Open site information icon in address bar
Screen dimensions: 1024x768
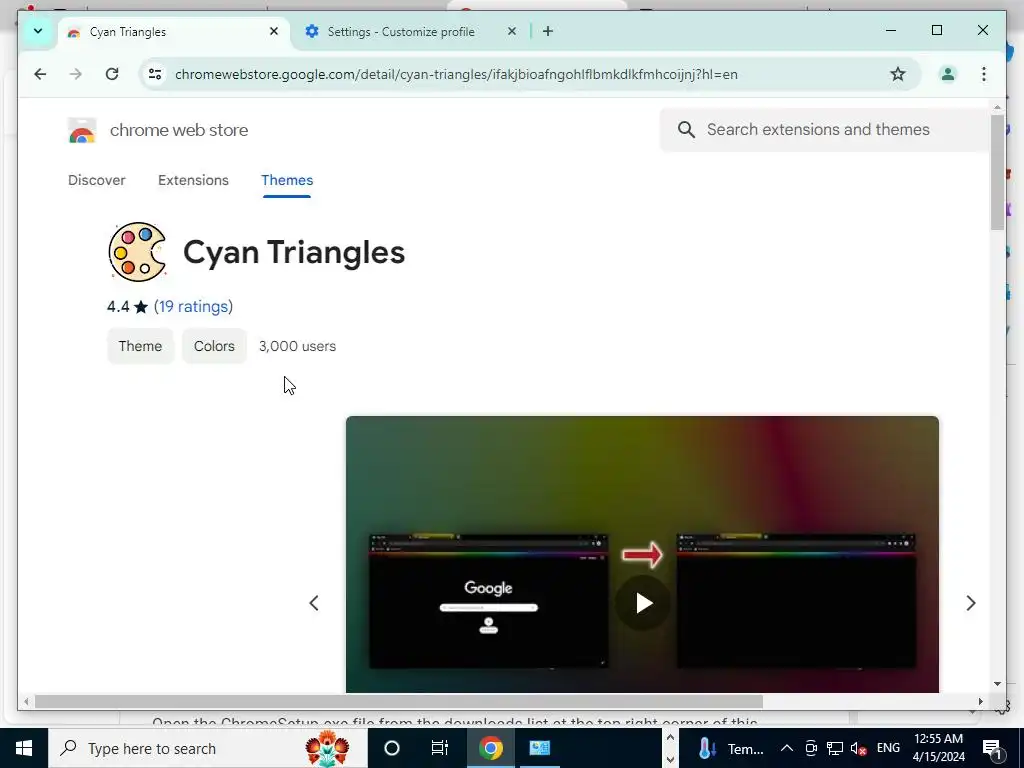coord(155,74)
